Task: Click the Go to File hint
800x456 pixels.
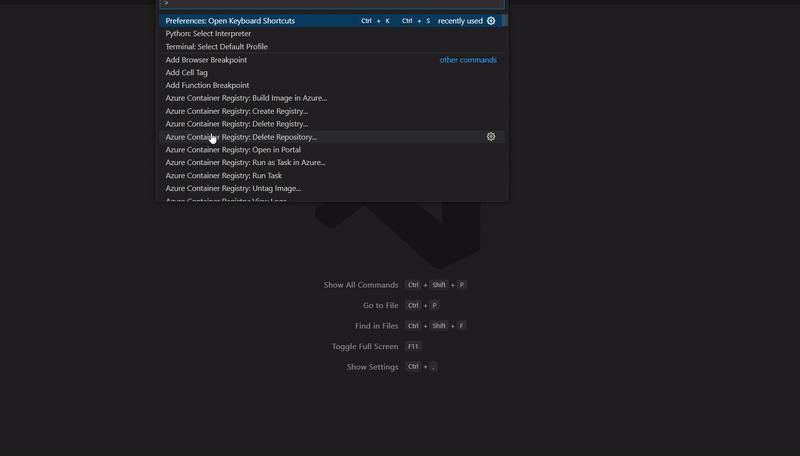Action: pos(381,306)
